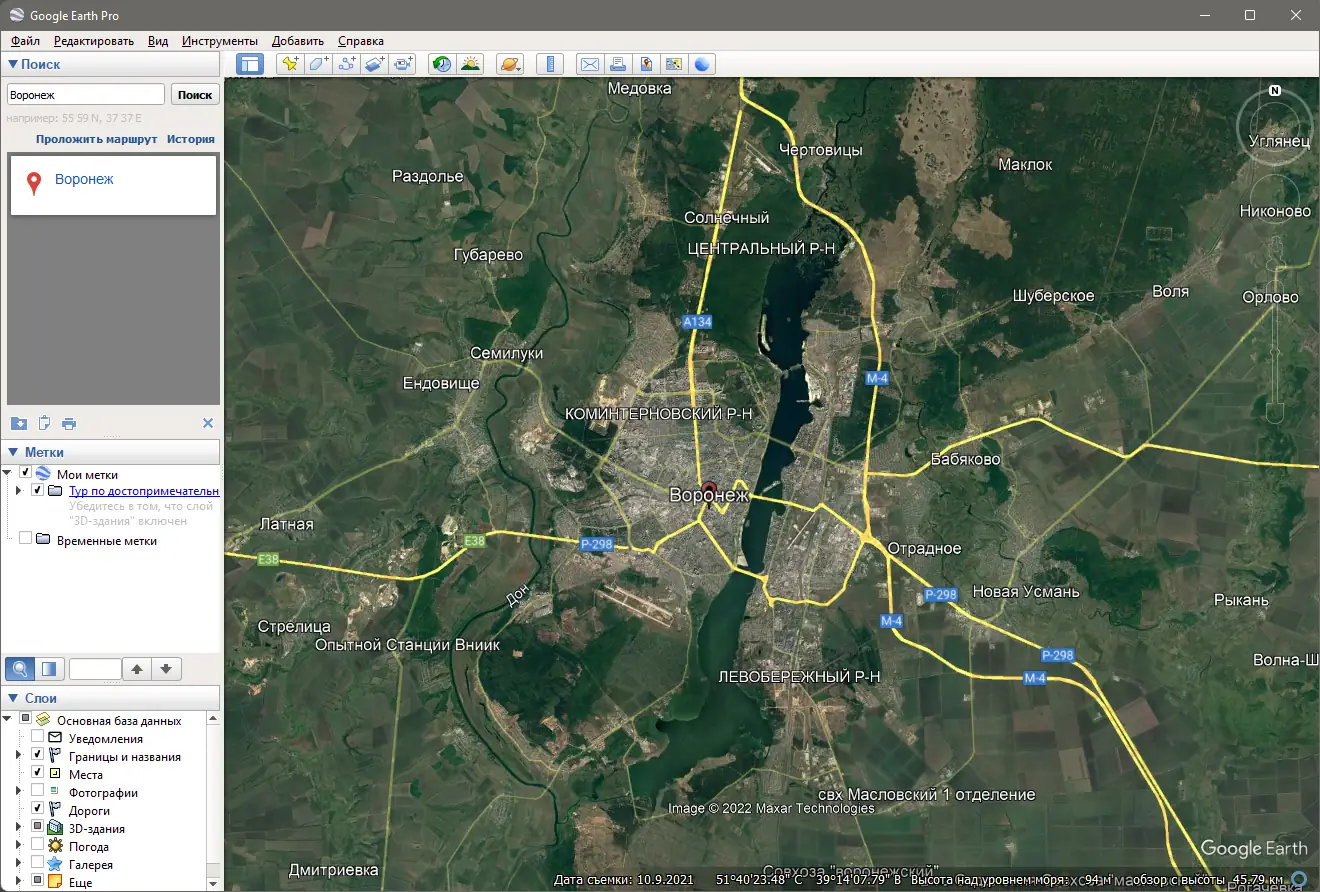The width and height of the screenshot is (1320, 892).
Task: Move selected place up arrow
Action: coord(137,669)
